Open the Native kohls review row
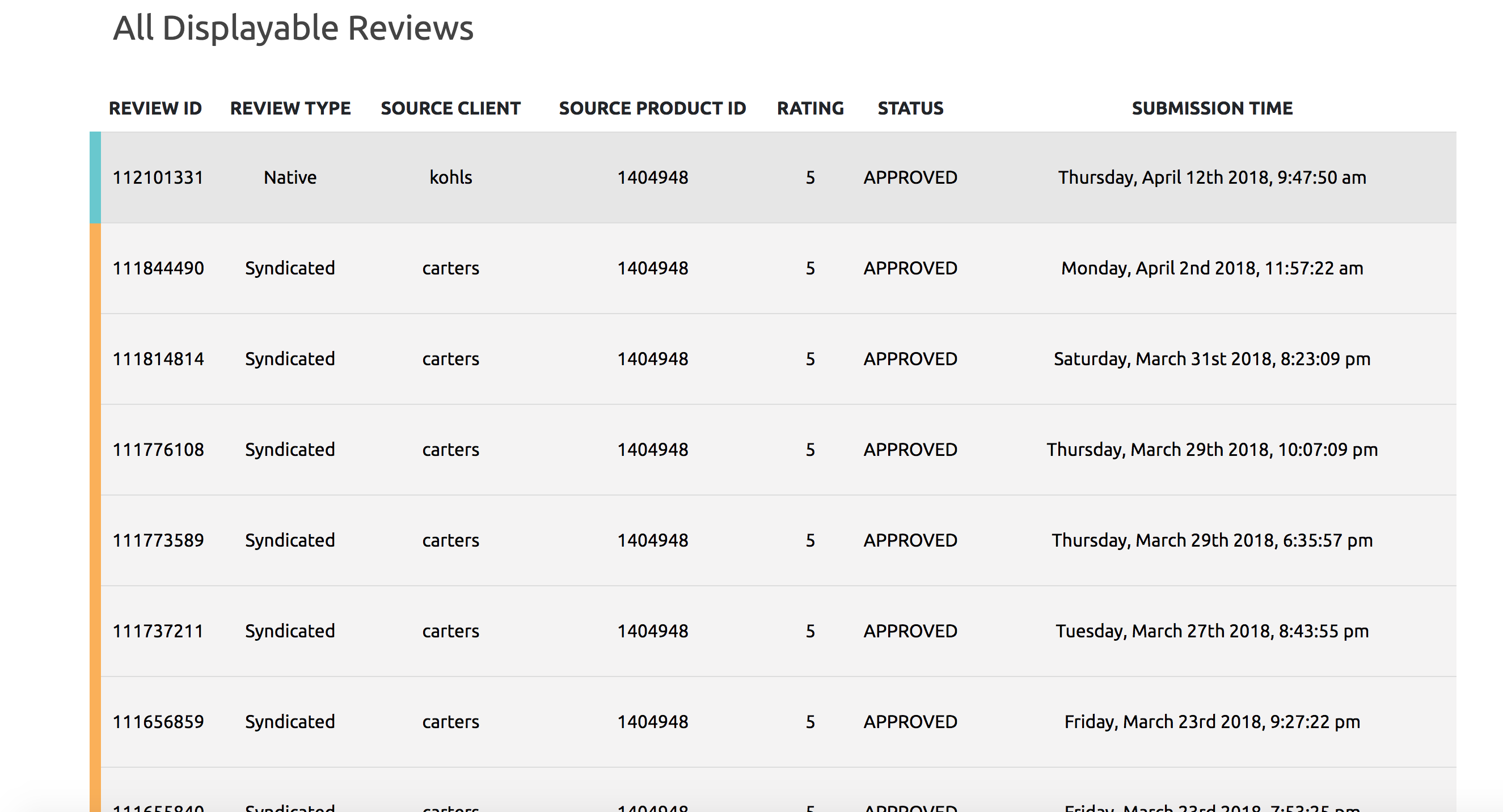 [778, 177]
